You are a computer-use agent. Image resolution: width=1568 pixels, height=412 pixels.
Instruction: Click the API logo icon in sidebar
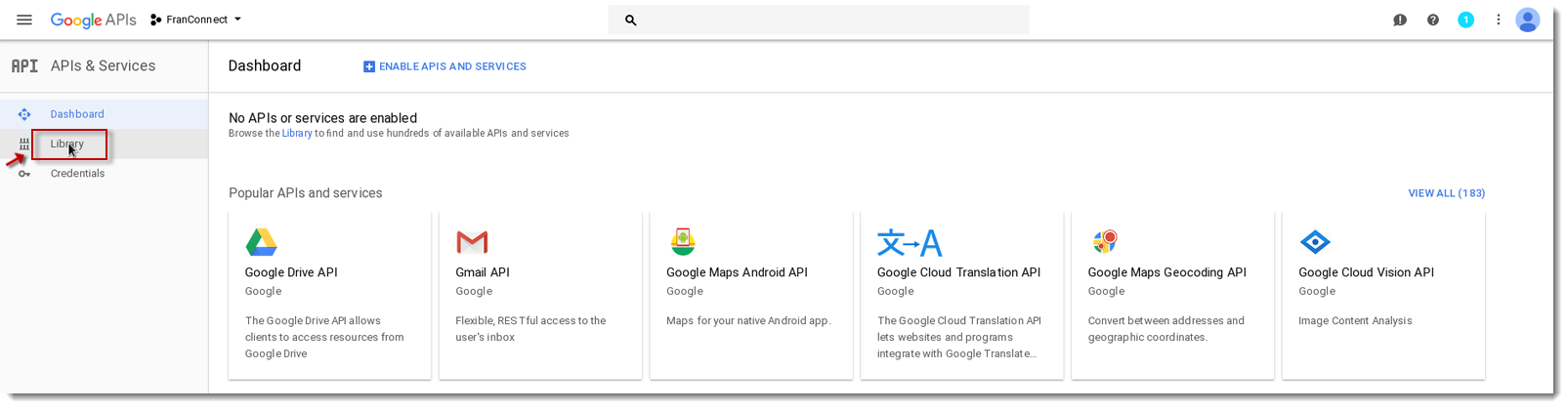(24, 65)
